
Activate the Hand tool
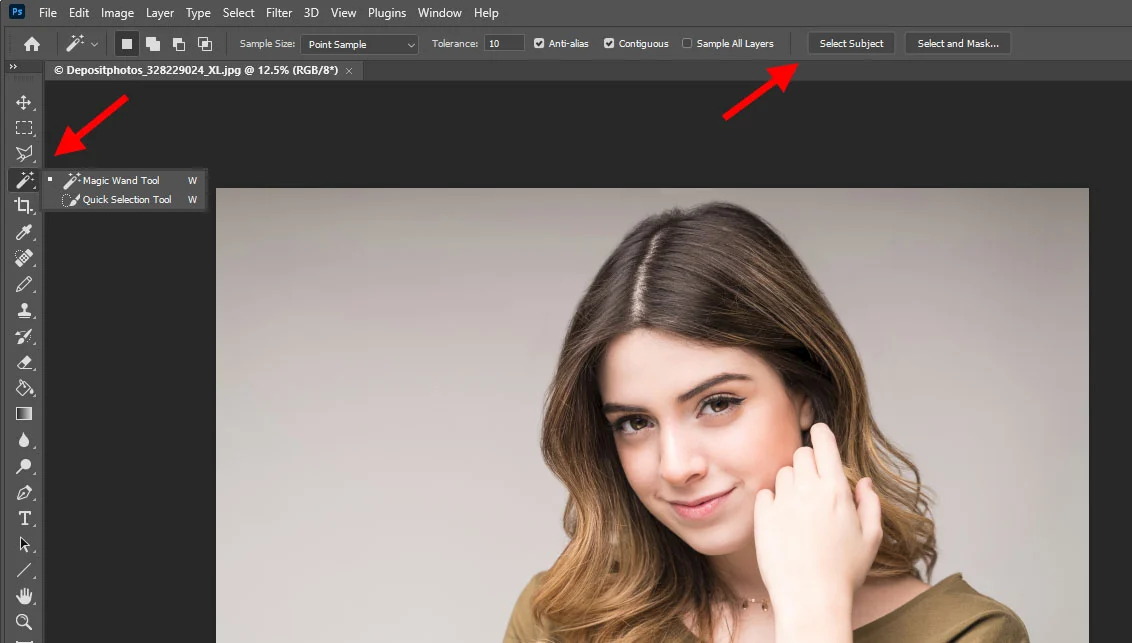pyautogui.click(x=24, y=596)
